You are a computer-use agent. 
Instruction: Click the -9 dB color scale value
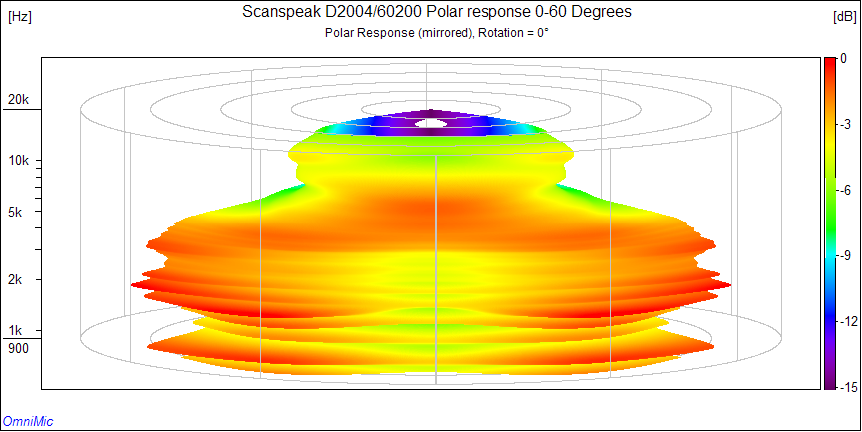tap(846, 256)
